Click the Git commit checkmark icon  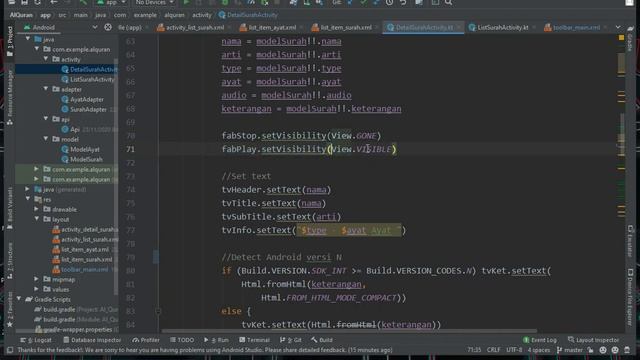[x=363, y=2]
